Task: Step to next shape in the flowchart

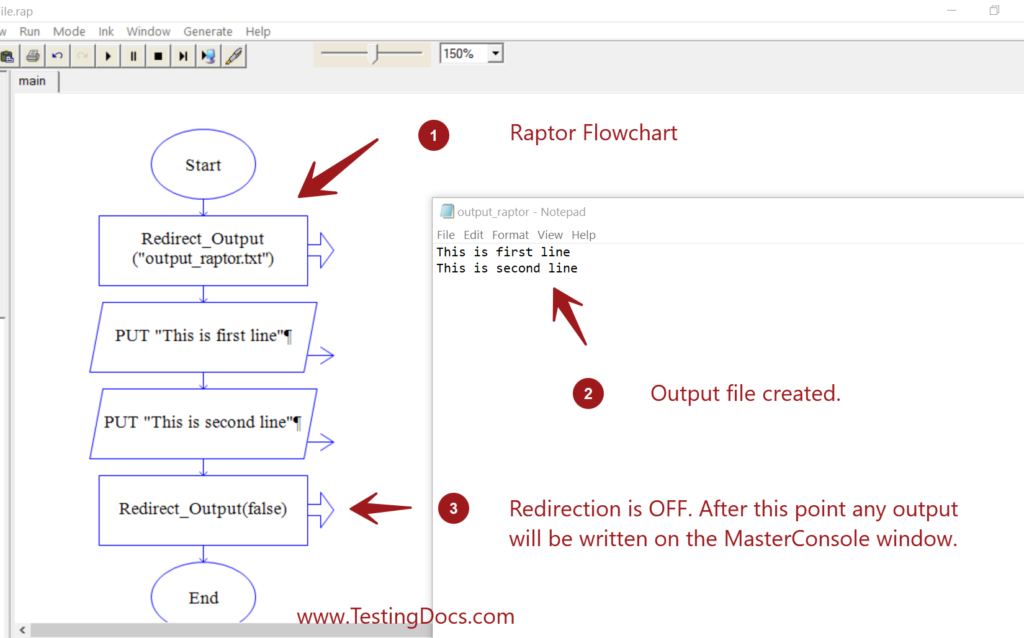Action: point(183,56)
